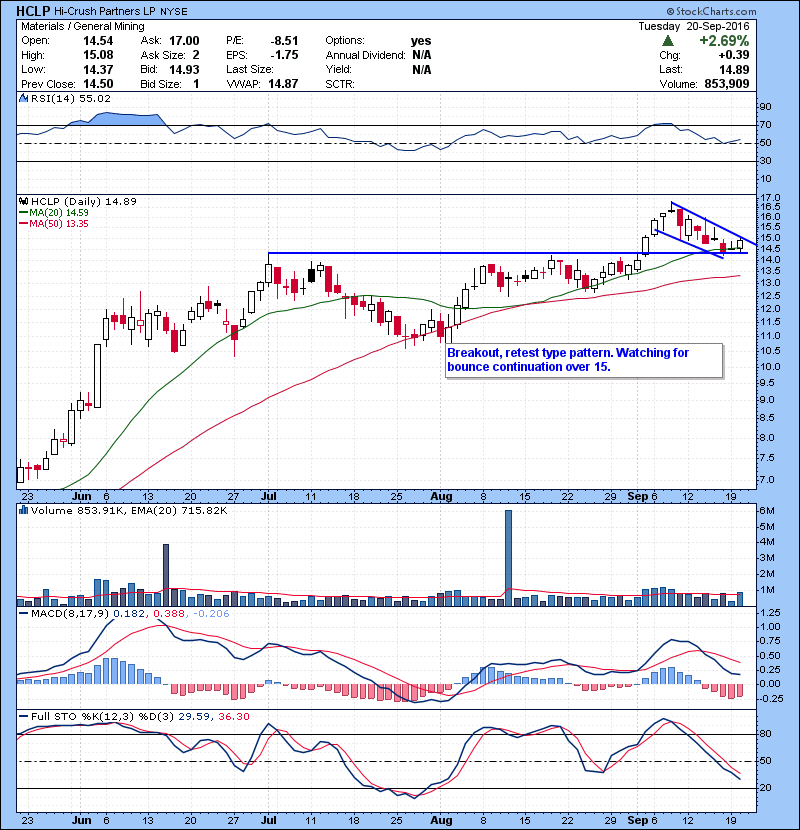This screenshot has height=830, width=800.
Task: Click the High value 15.08
Action: coord(98,55)
